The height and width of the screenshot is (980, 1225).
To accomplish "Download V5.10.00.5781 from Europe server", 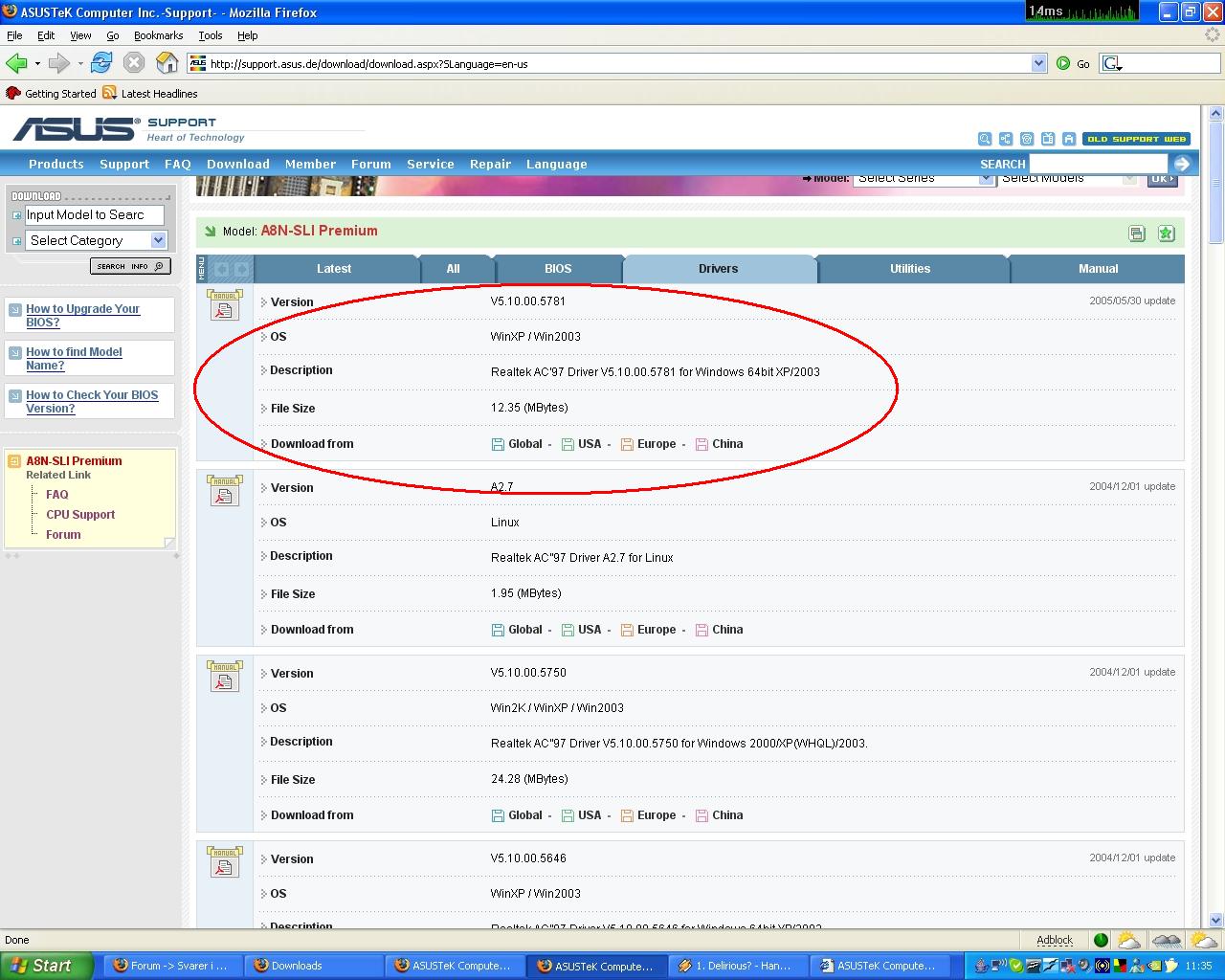I will (648, 444).
